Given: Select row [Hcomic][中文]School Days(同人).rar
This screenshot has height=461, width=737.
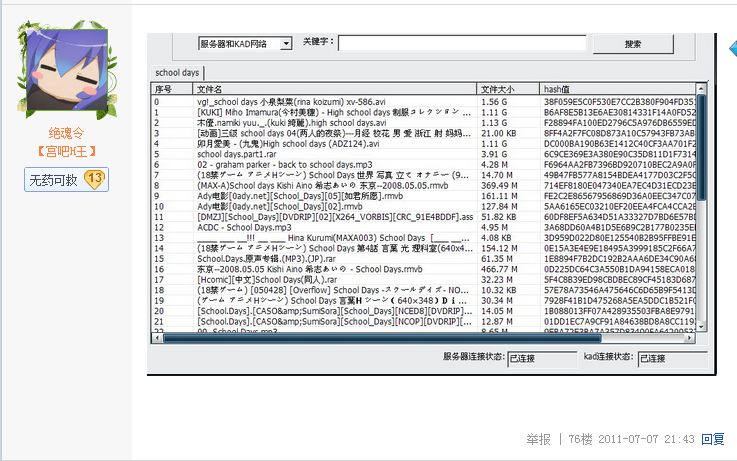Looking at the screenshot, I should (x=423, y=280).
